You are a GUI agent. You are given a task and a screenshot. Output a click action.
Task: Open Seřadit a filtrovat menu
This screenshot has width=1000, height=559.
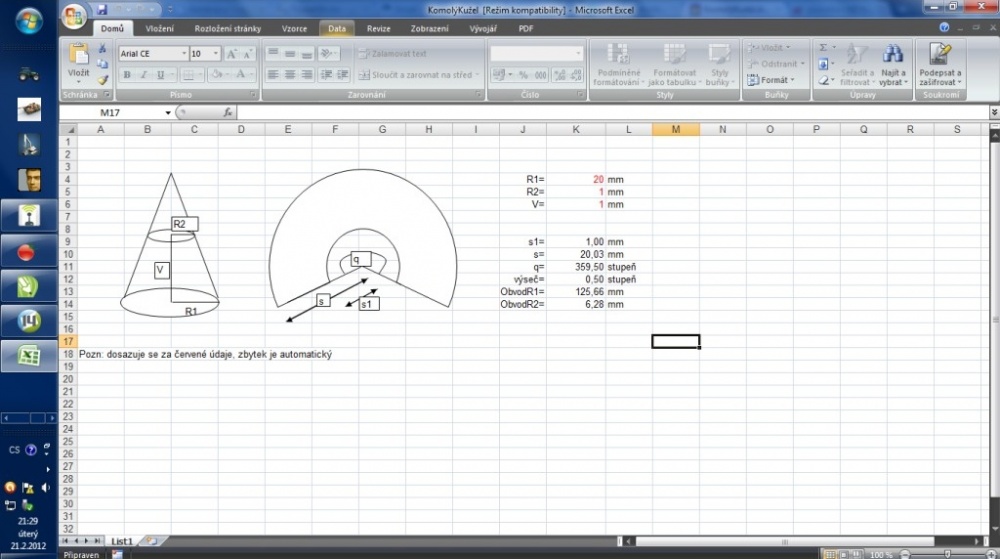[857, 64]
